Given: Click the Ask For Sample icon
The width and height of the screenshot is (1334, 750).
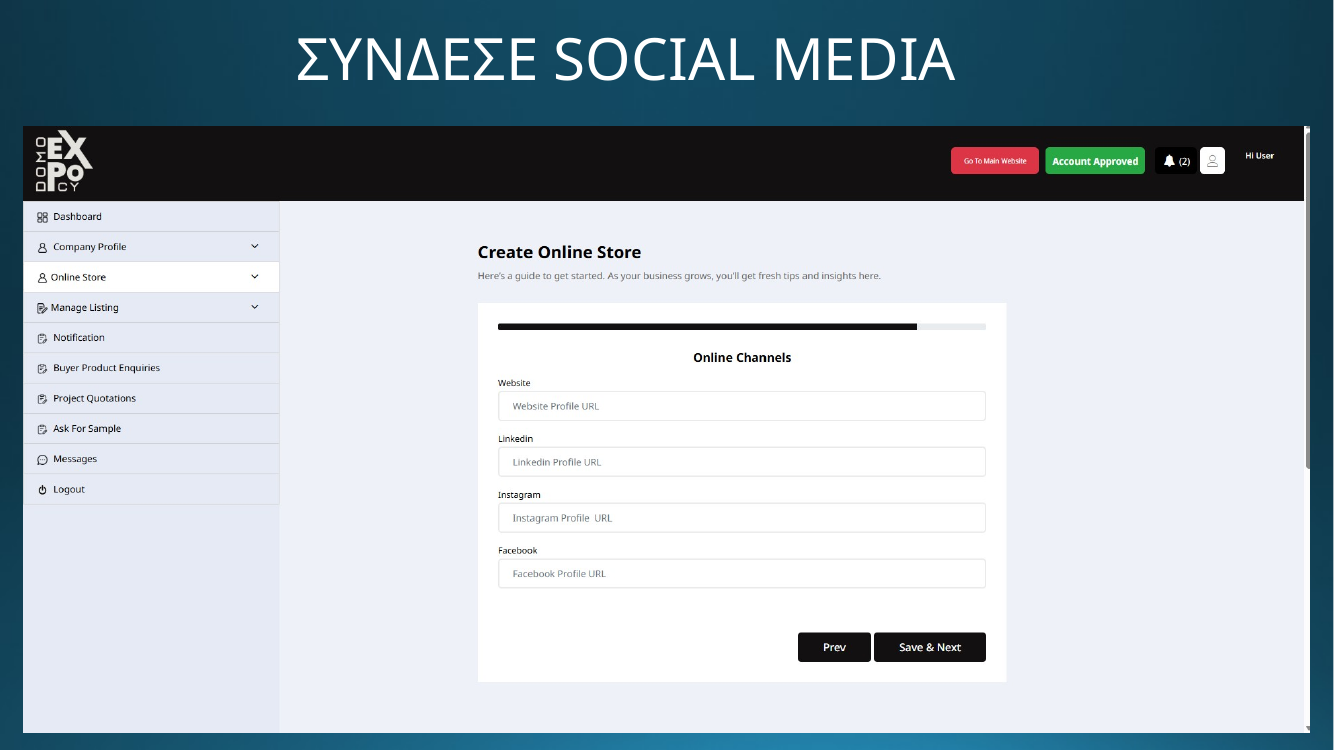Looking at the screenshot, I should 42,429.
